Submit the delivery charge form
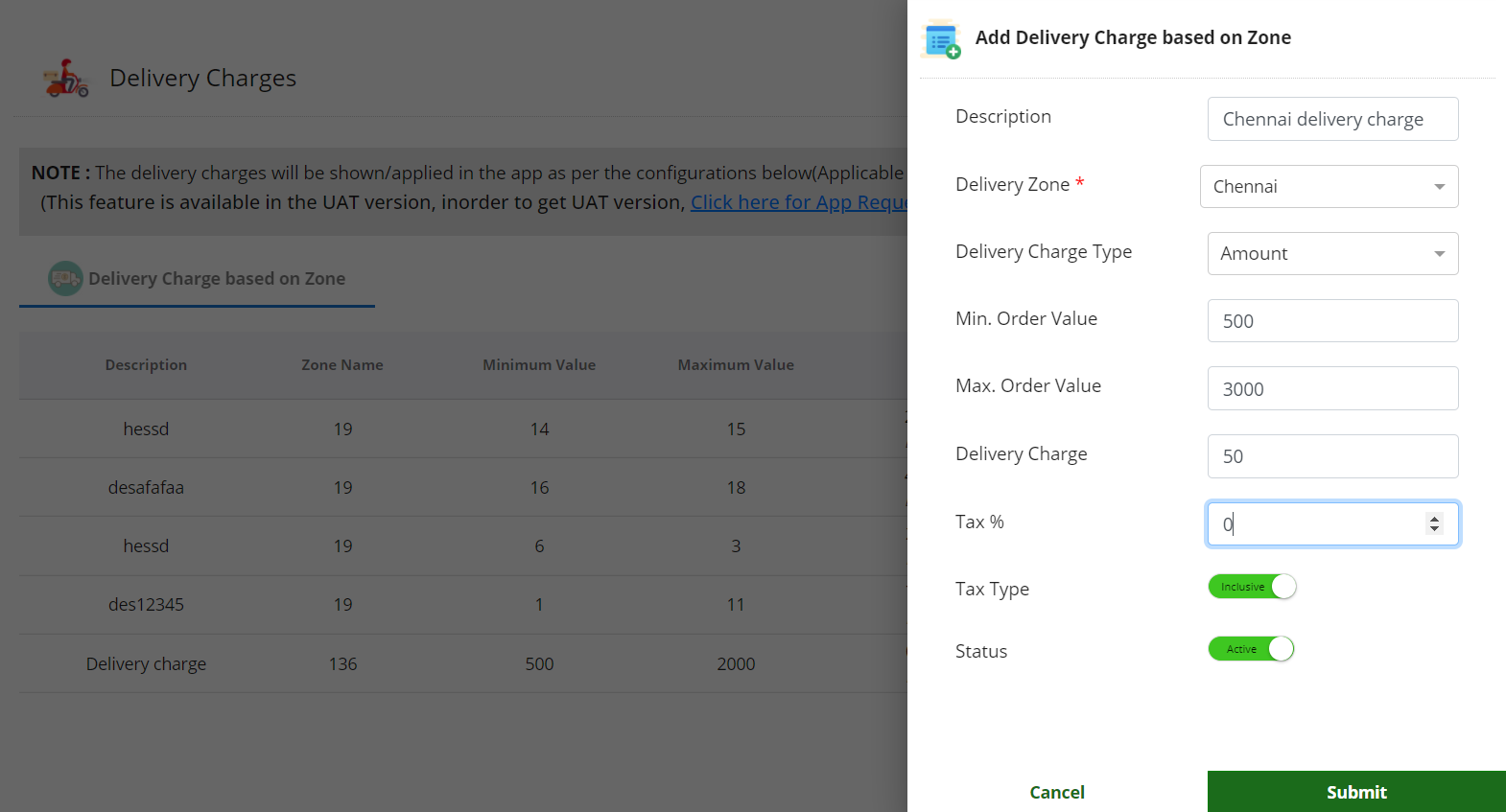This screenshot has height=812, width=1506. coord(1355,792)
